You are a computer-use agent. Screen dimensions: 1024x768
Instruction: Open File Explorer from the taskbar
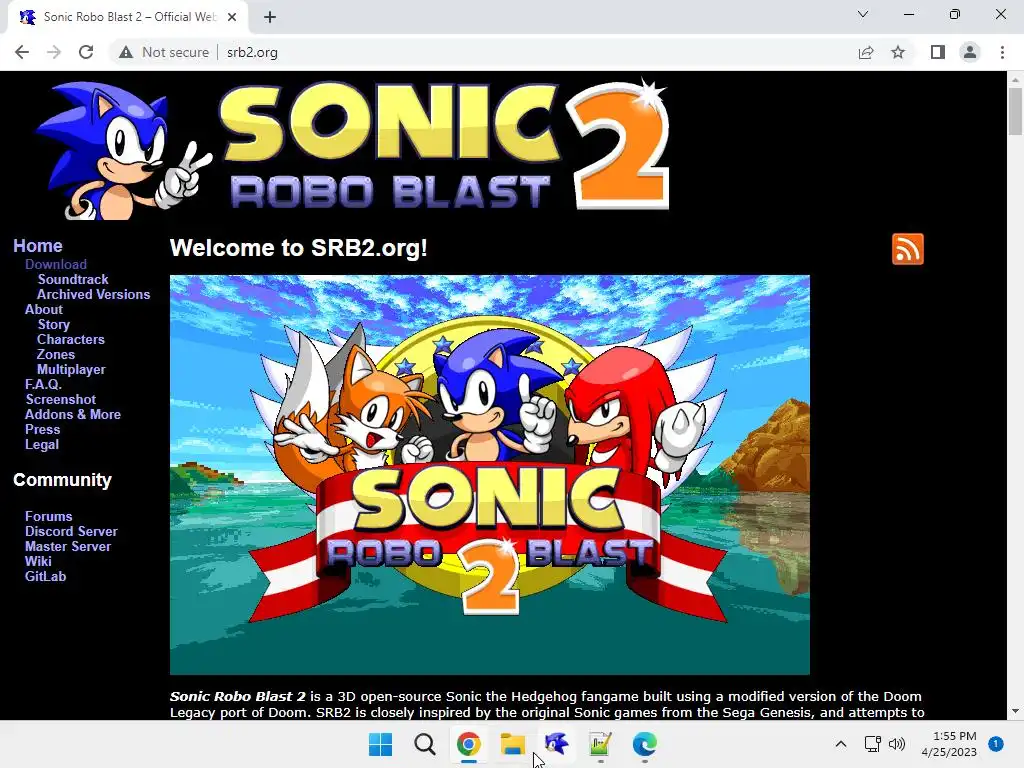pos(513,744)
